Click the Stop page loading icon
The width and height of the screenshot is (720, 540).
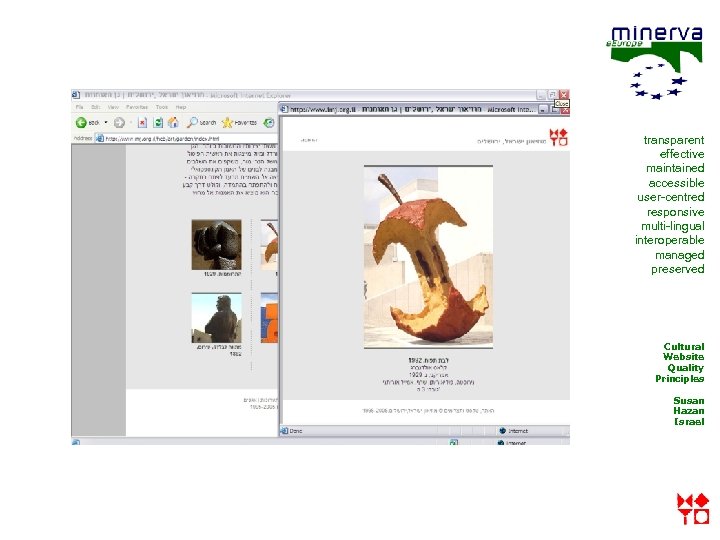click(x=142, y=123)
